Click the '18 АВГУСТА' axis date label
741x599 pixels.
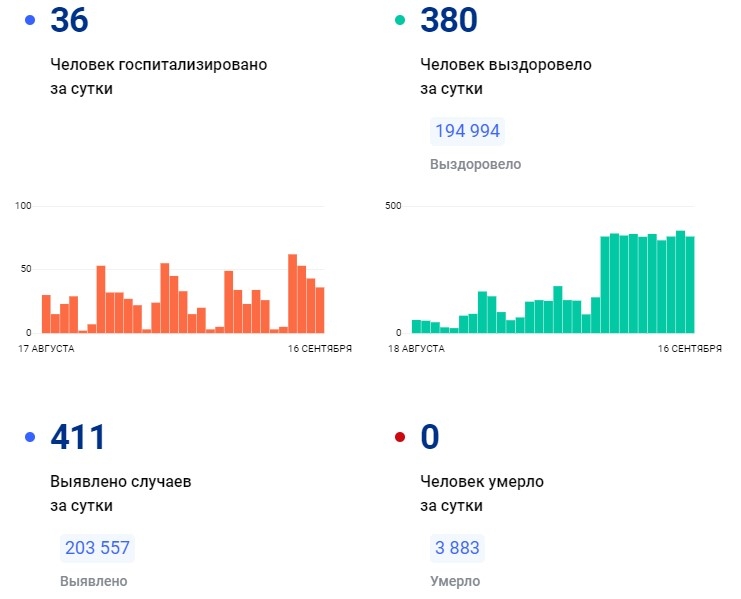[418, 349]
